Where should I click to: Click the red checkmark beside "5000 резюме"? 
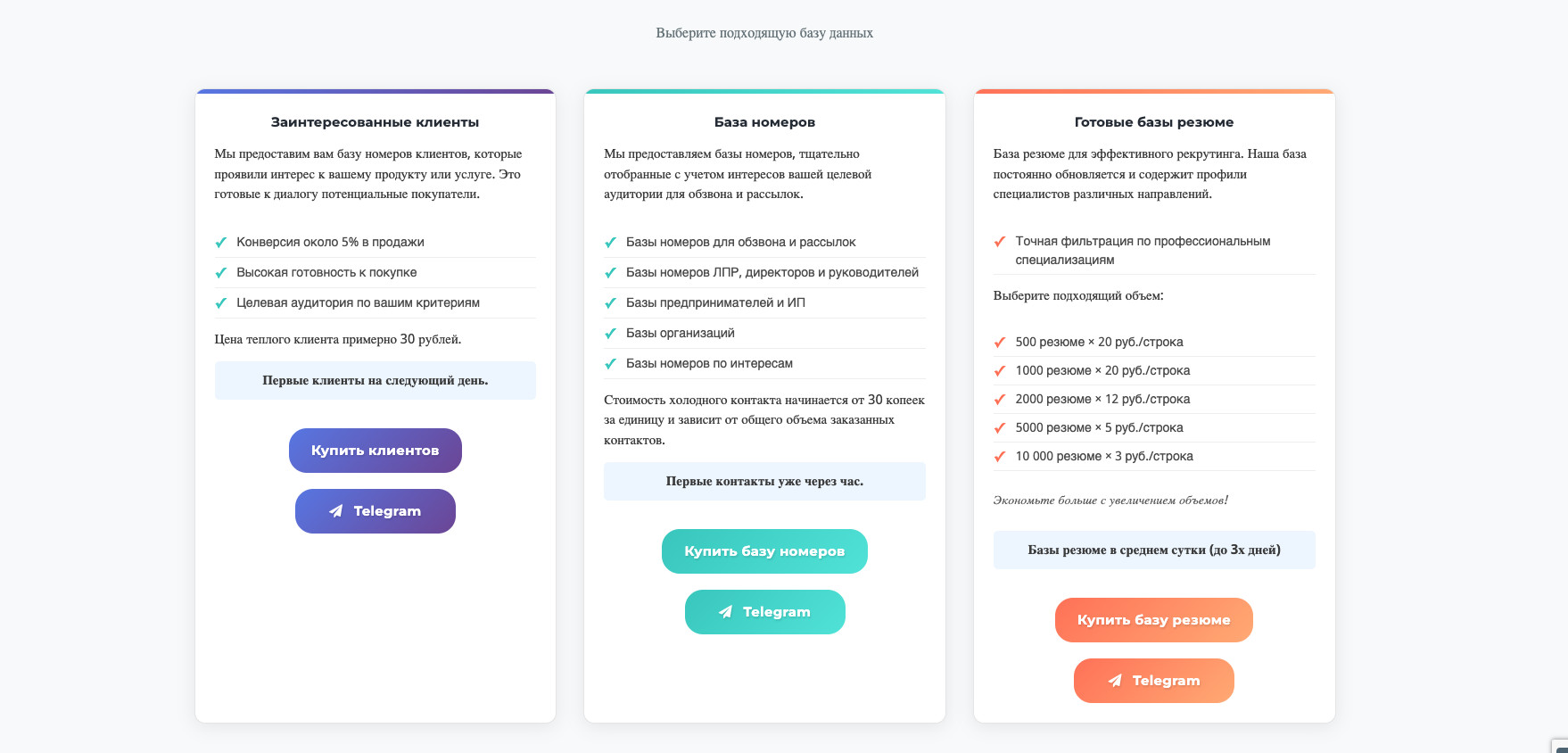click(x=1000, y=428)
